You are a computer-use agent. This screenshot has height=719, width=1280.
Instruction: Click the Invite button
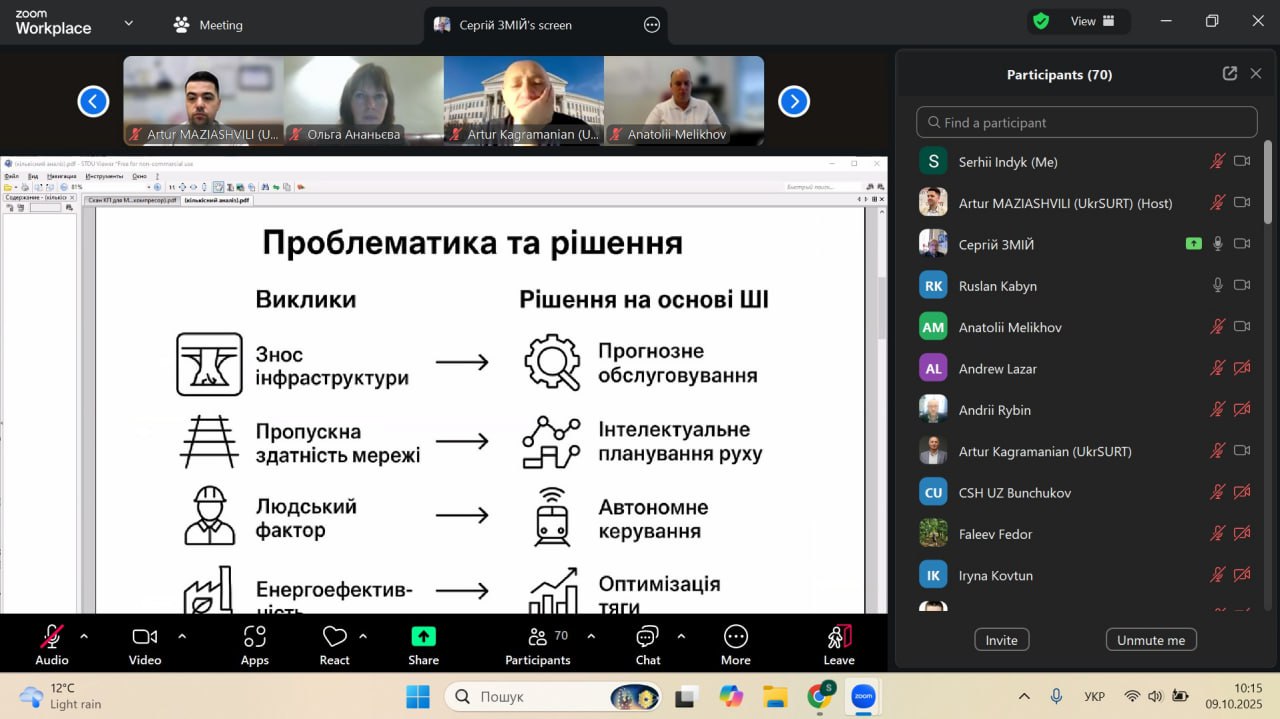tap(1001, 640)
